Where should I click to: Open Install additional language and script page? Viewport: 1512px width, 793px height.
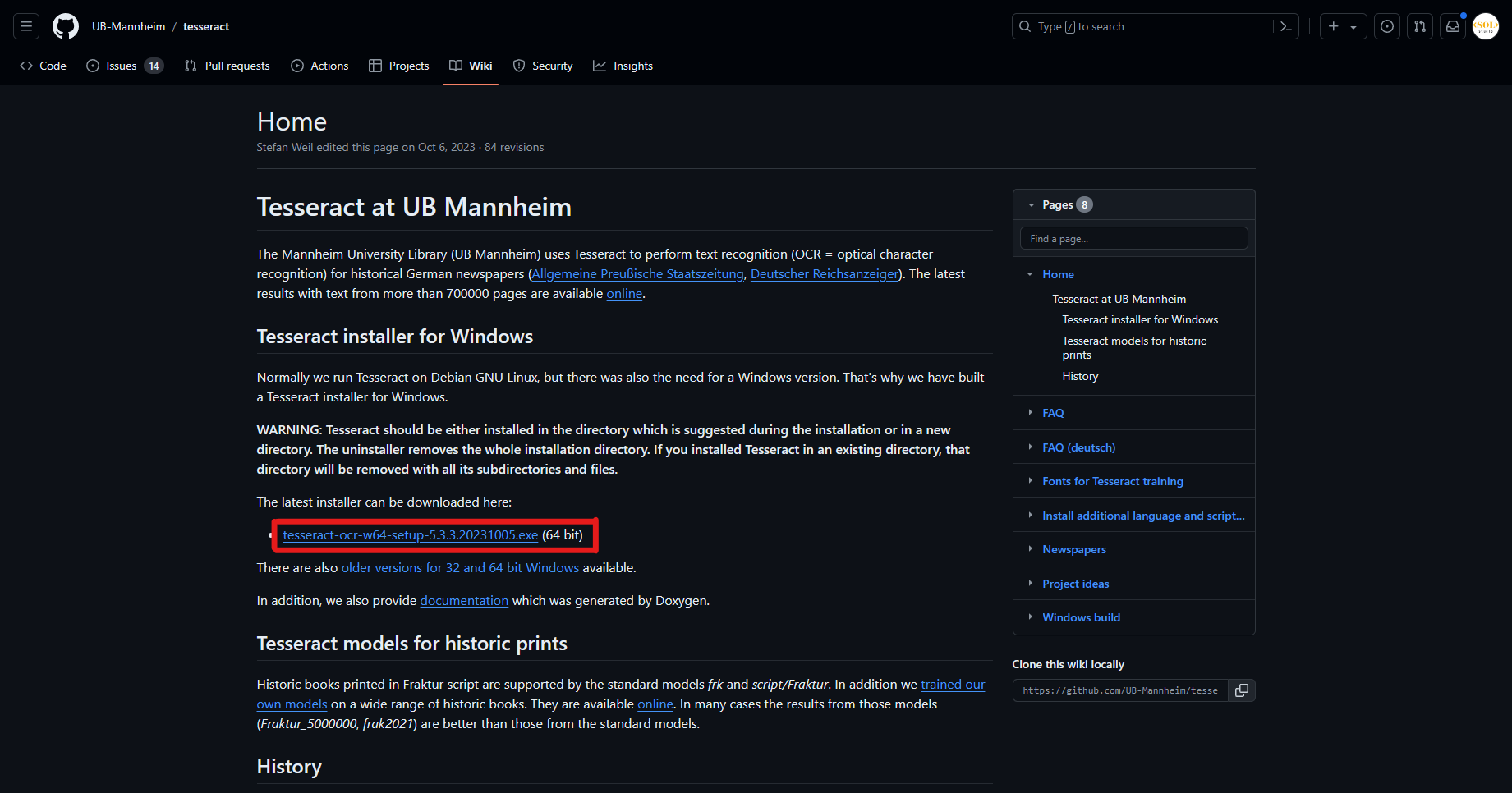pyautogui.click(x=1143, y=516)
